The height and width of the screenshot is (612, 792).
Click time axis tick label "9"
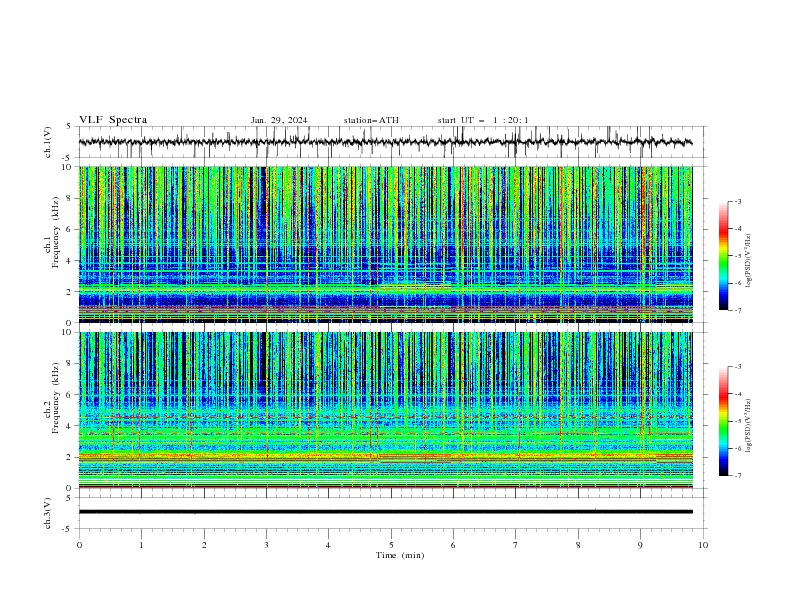640,545
